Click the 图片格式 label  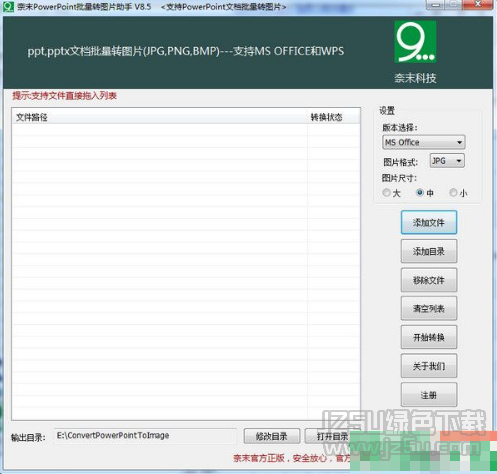[x=400, y=162]
